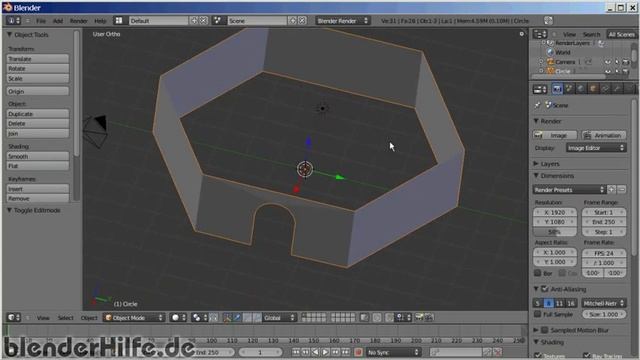Open the outliner Search menu

(591, 34)
